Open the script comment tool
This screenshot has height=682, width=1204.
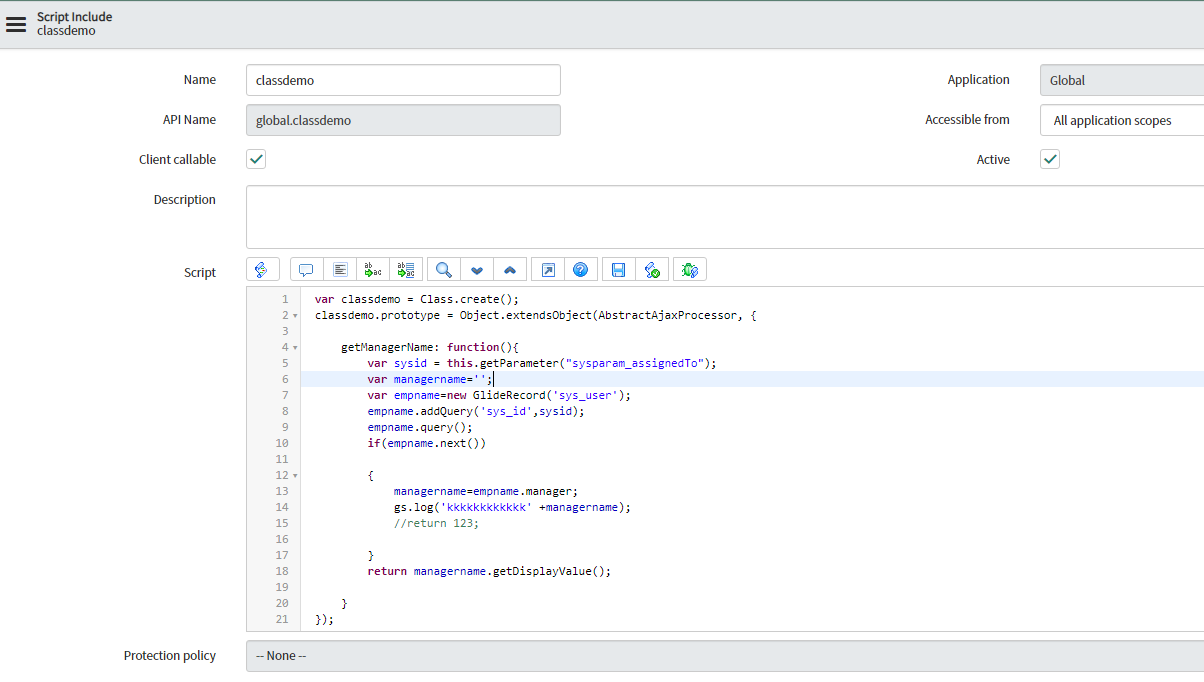tap(305, 269)
